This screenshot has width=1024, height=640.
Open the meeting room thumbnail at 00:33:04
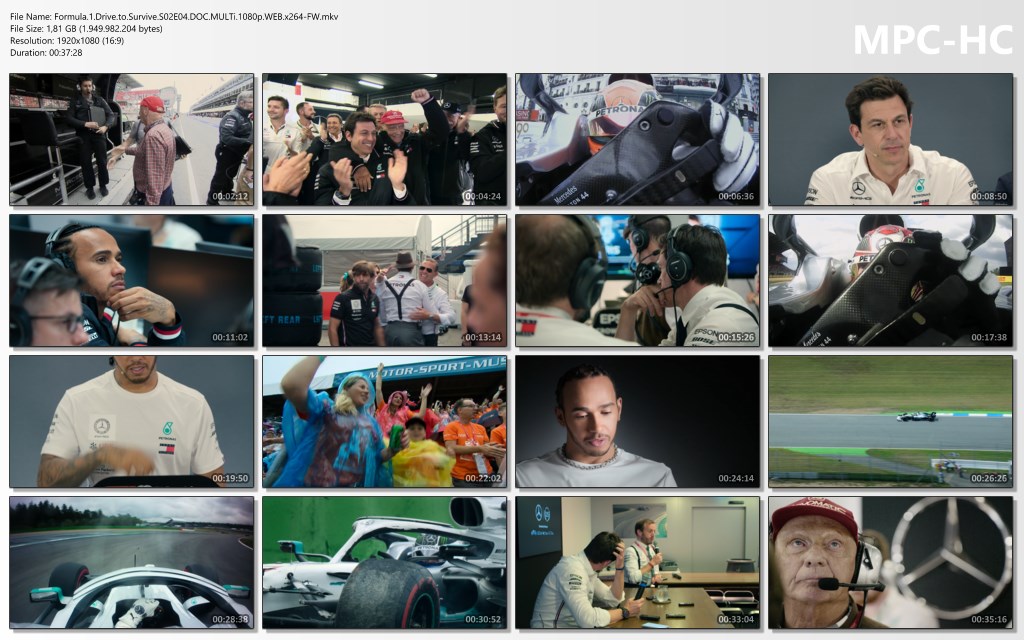click(x=637, y=562)
